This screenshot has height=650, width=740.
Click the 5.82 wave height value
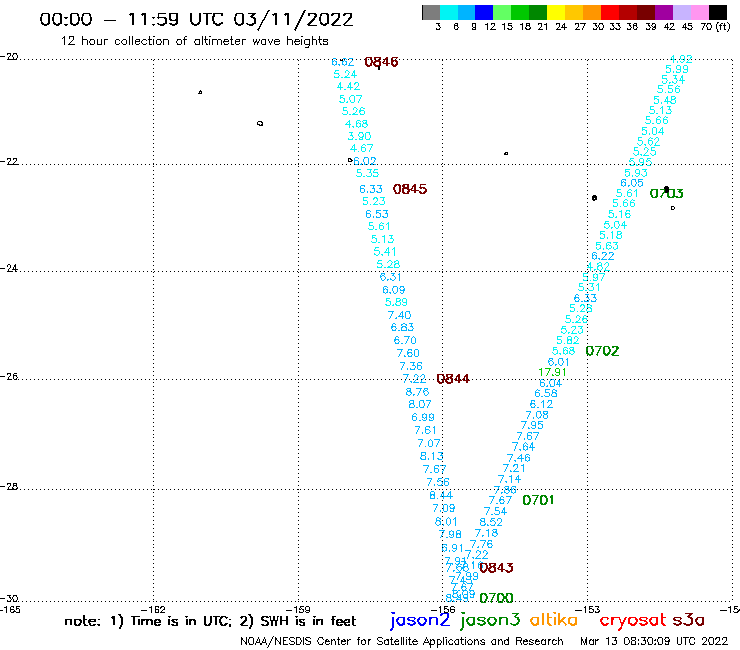click(567, 340)
